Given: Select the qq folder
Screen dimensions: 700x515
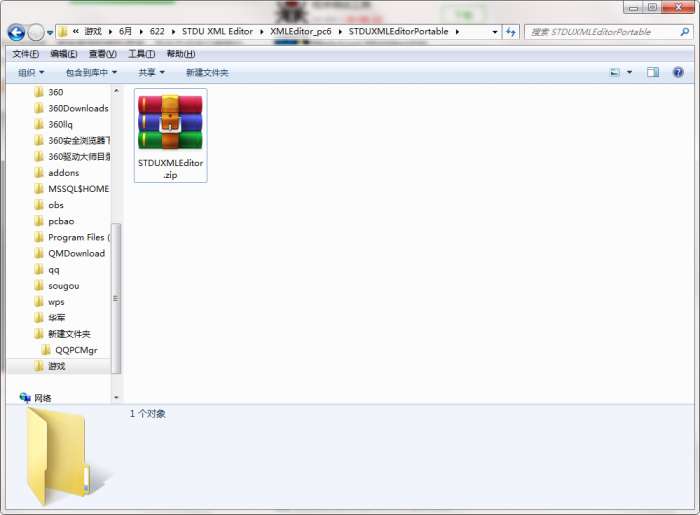Looking at the screenshot, I should tap(47, 270).
